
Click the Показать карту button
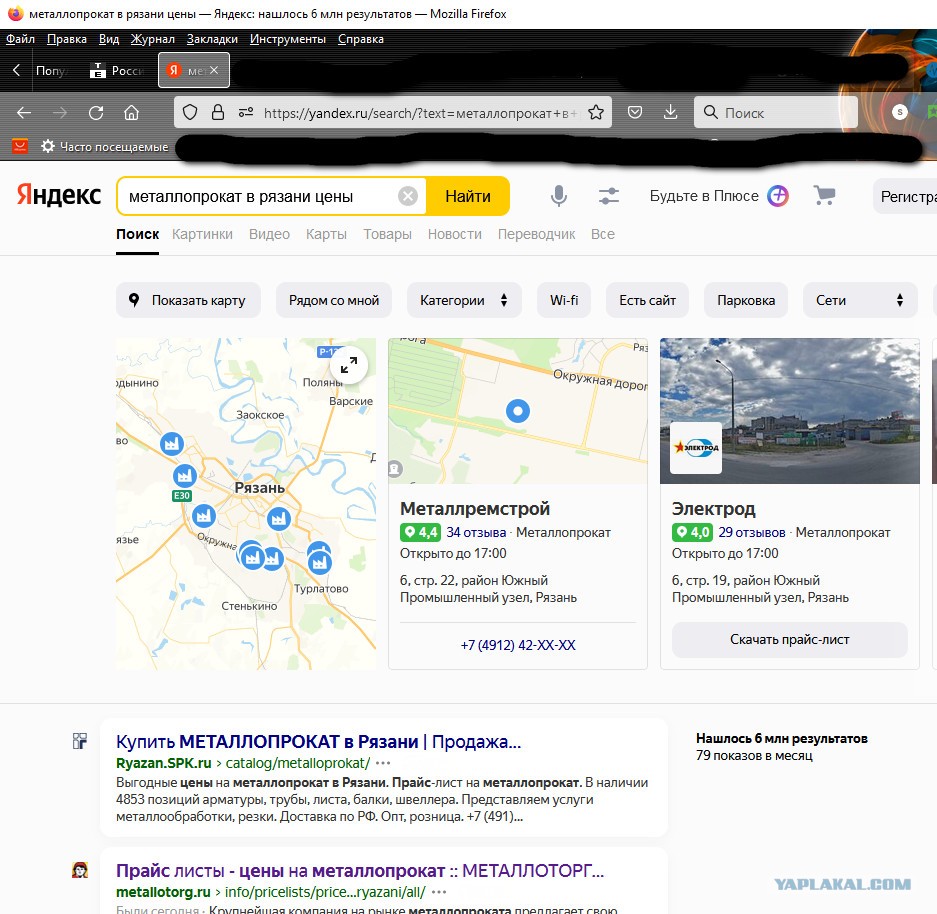coord(188,300)
